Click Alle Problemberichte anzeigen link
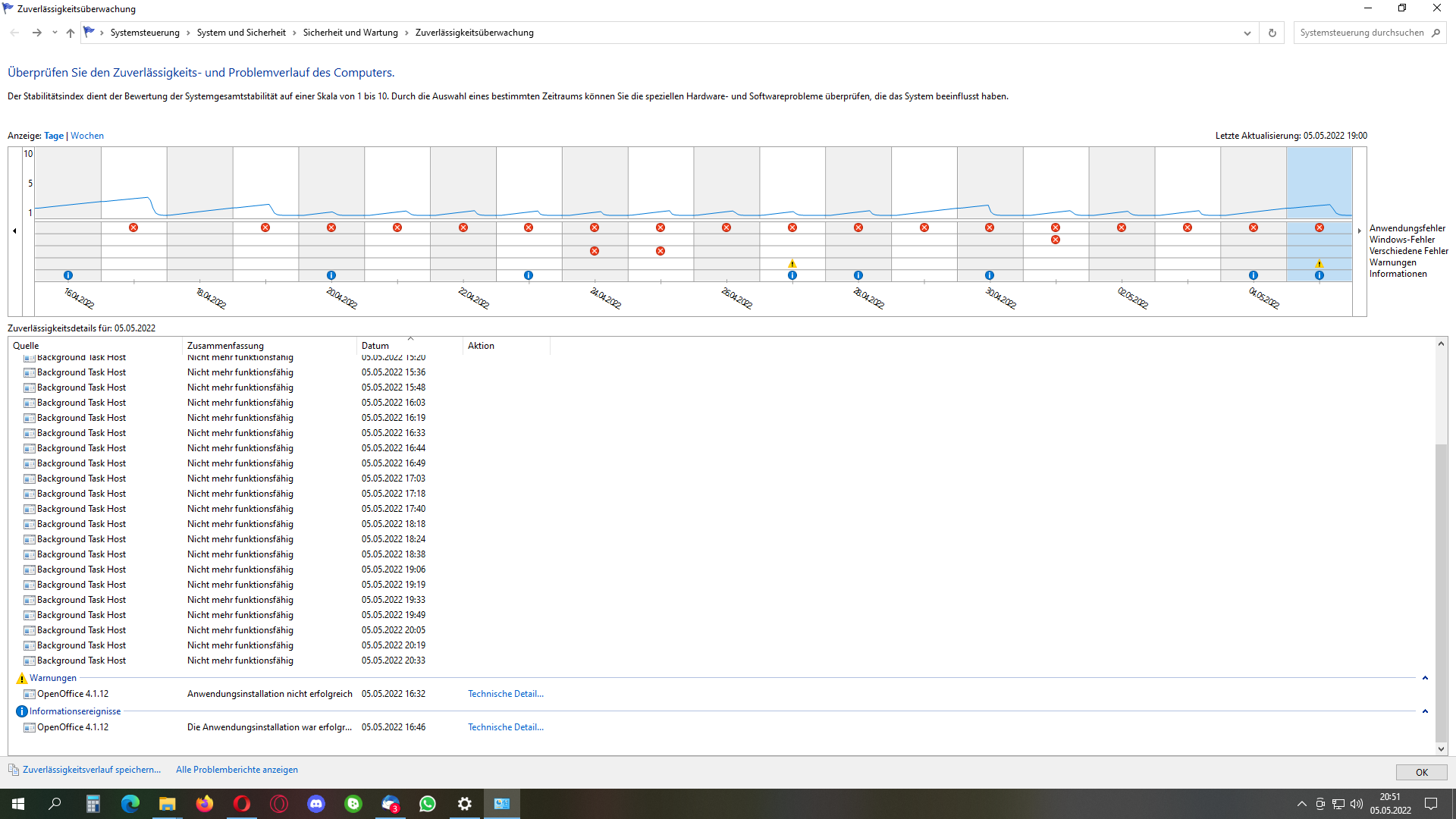1456x819 pixels. click(x=237, y=770)
